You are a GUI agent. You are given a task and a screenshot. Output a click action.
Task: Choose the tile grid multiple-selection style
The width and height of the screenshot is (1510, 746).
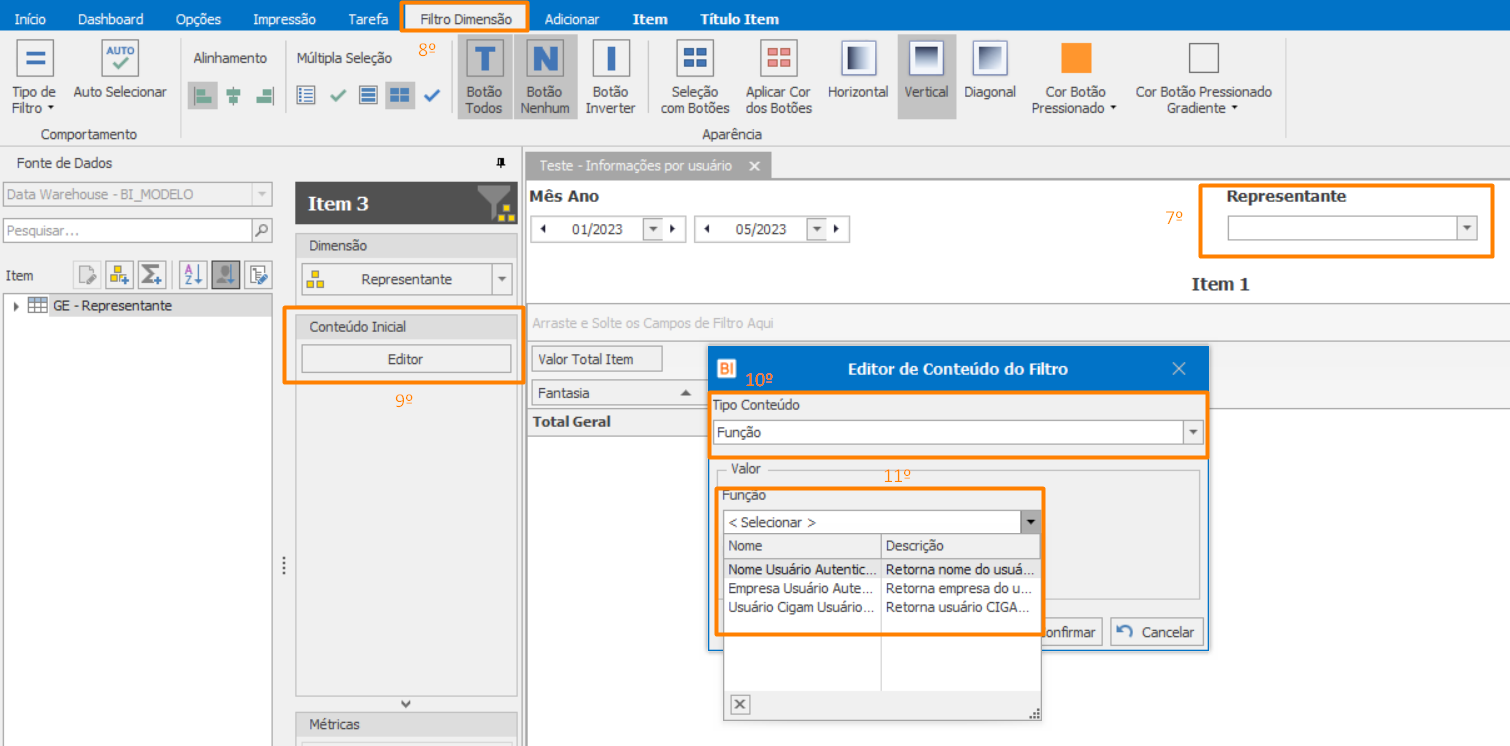click(x=400, y=95)
